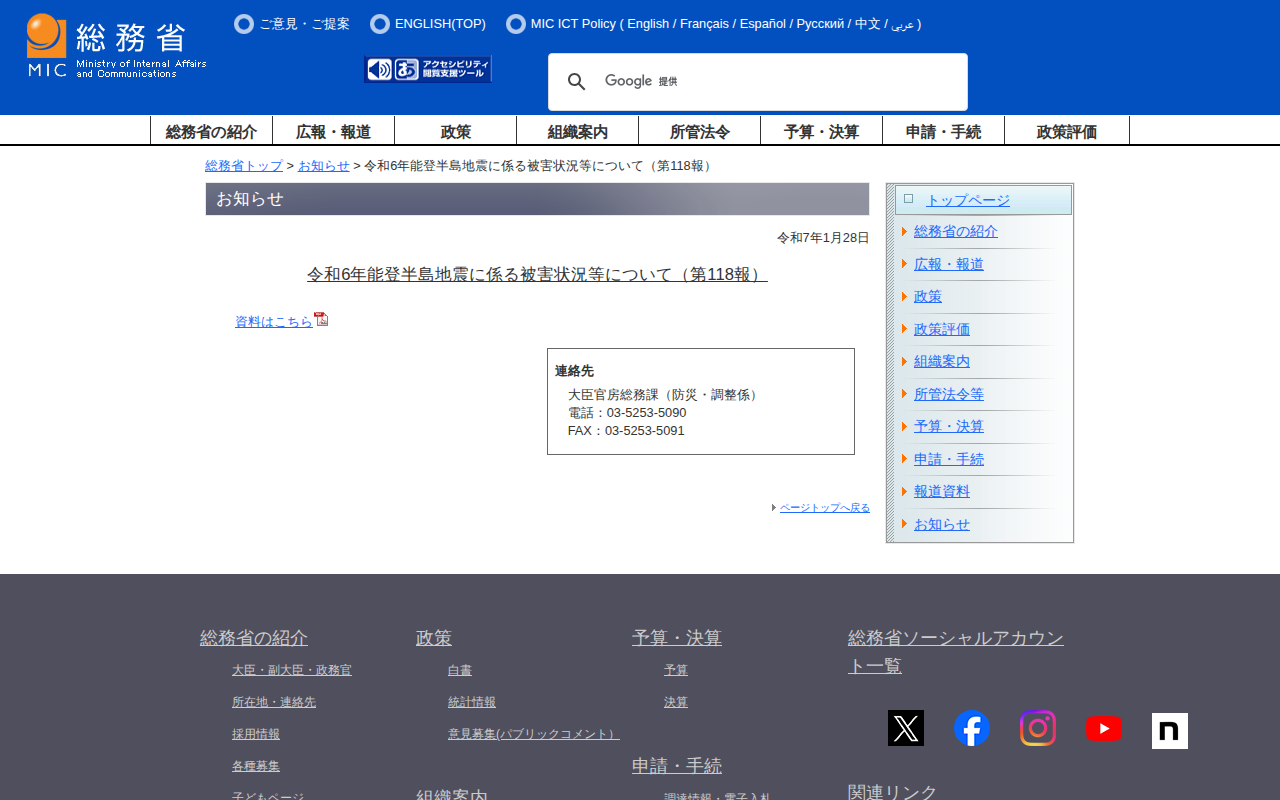Open the 資料はこちら document link
1280x800 pixels.
(x=273, y=322)
